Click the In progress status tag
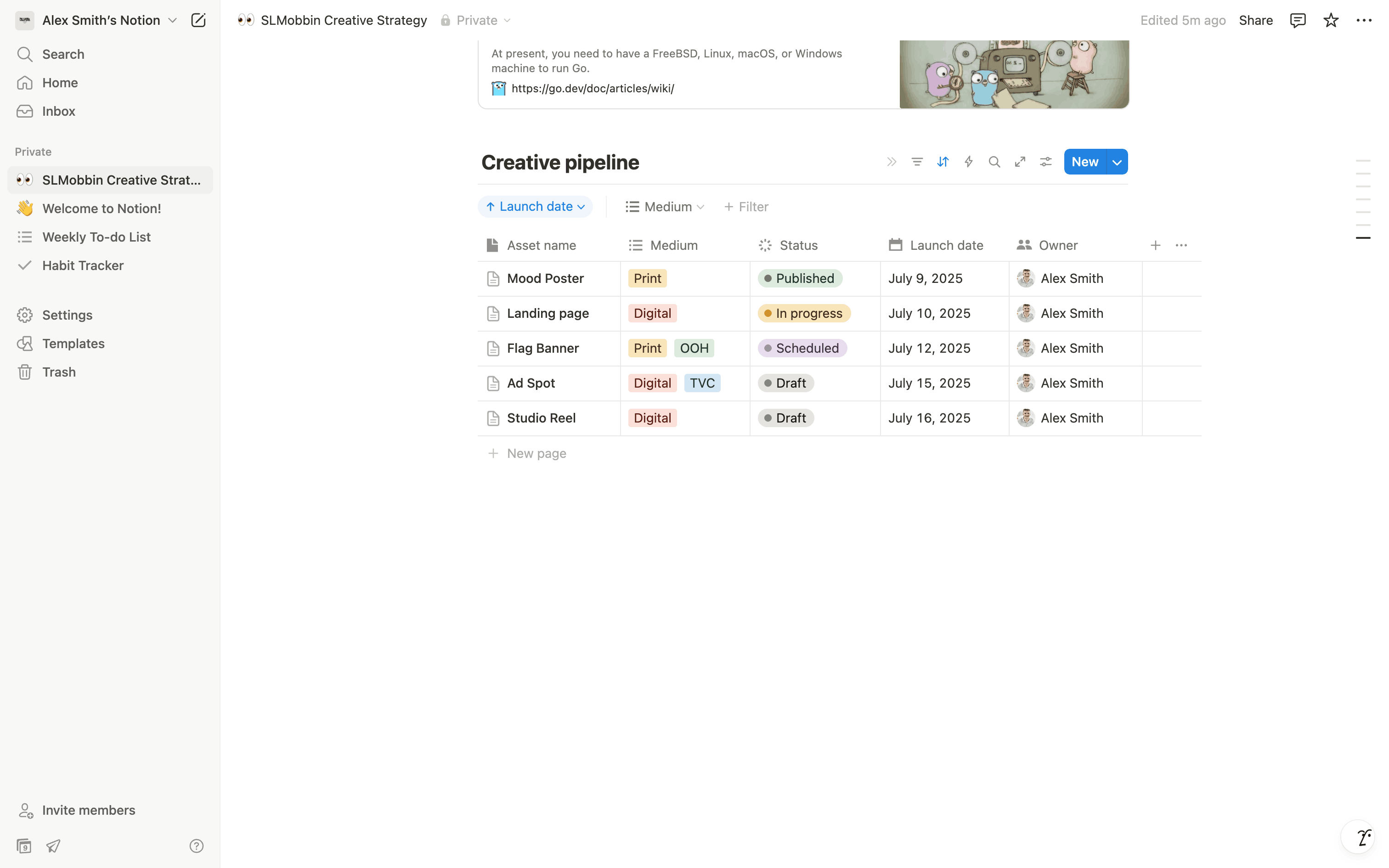The image size is (1389, 868). (x=804, y=313)
